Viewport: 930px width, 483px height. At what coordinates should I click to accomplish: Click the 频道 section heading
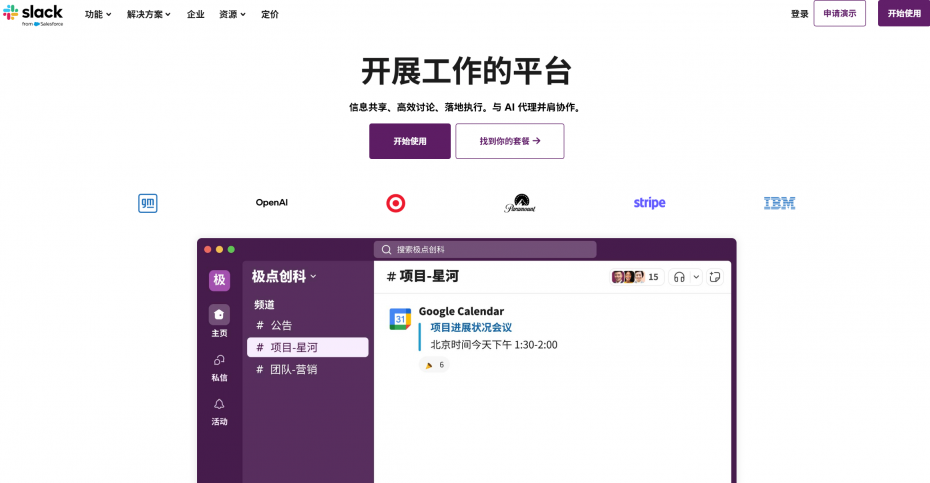click(x=265, y=305)
